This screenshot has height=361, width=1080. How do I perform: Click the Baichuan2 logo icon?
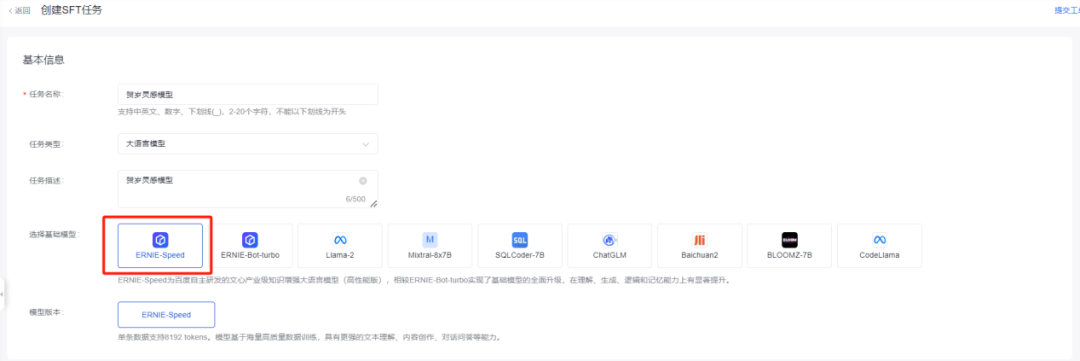[699, 240]
